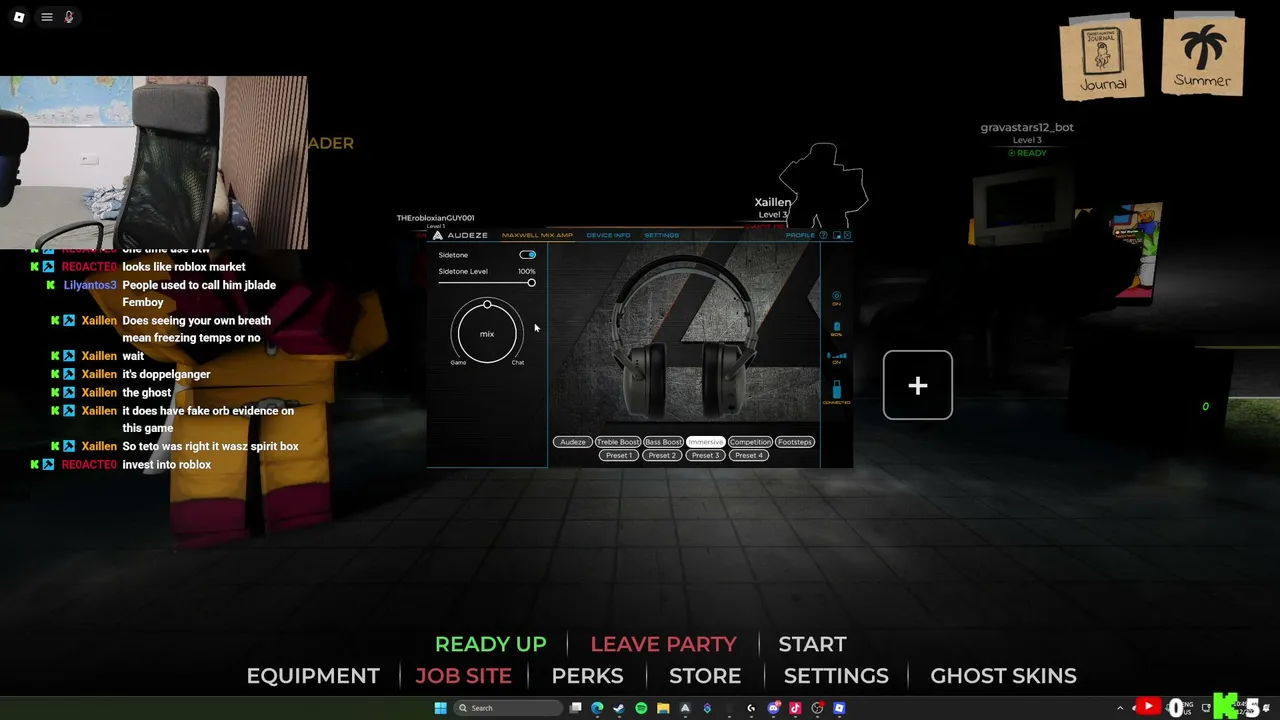Viewport: 1280px width, 720px height.
Task: Toggle the Roblox voice chat microphone
Action: [69, 17]
